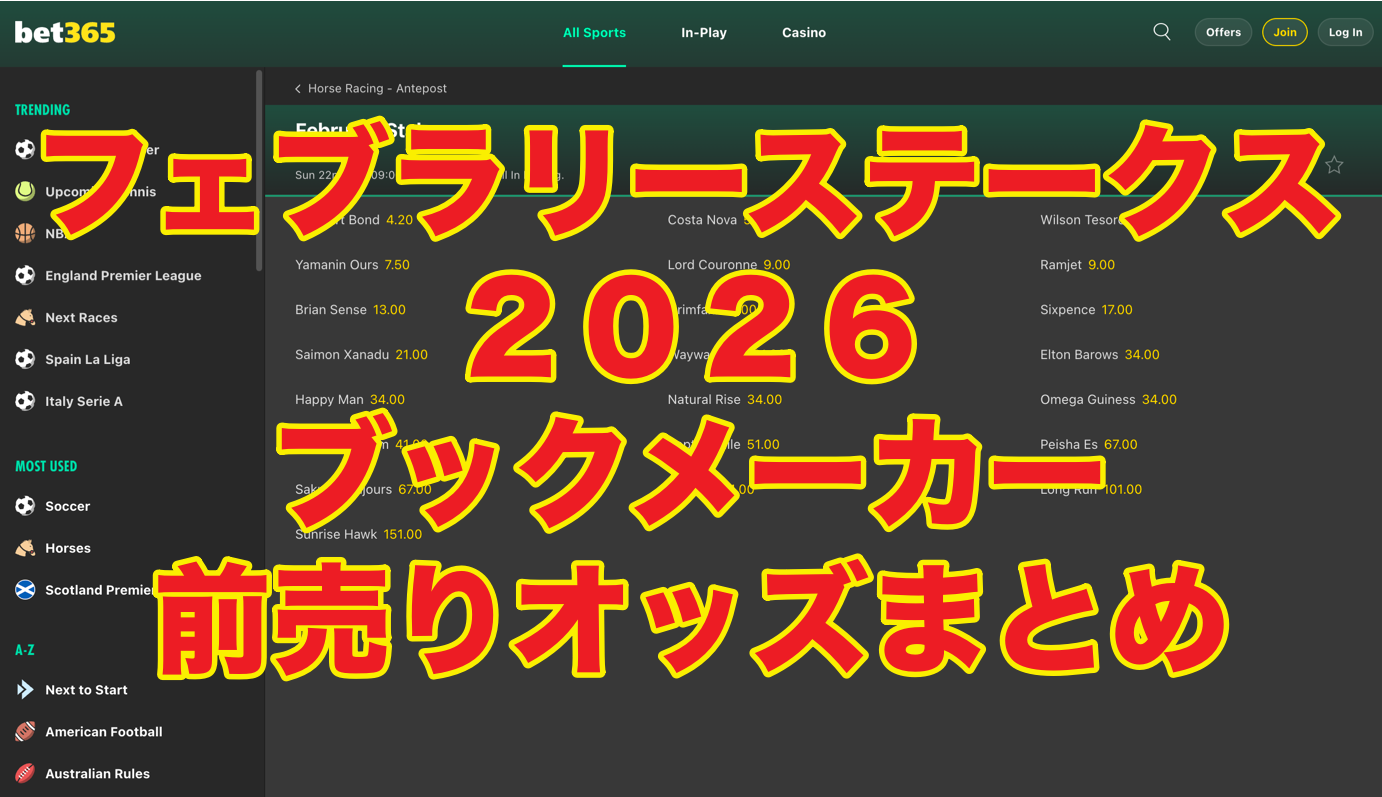Click the Italy Serie A soccer ball icon
Image resolution: width=1382 pixels, height=797 pixels.
click(x=25, y=401)
